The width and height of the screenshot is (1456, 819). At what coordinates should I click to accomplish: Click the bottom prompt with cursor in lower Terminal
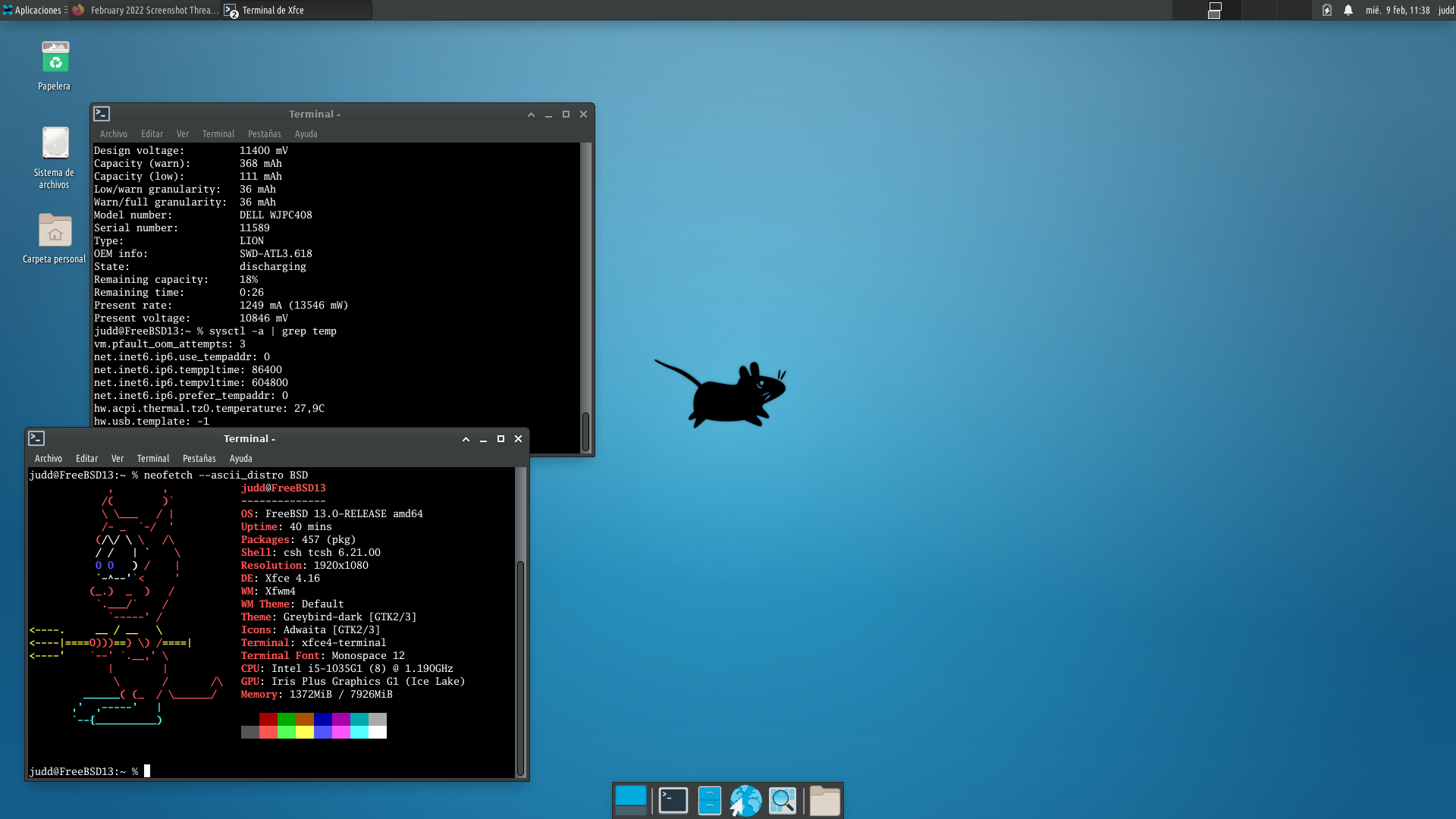(89, 771)
